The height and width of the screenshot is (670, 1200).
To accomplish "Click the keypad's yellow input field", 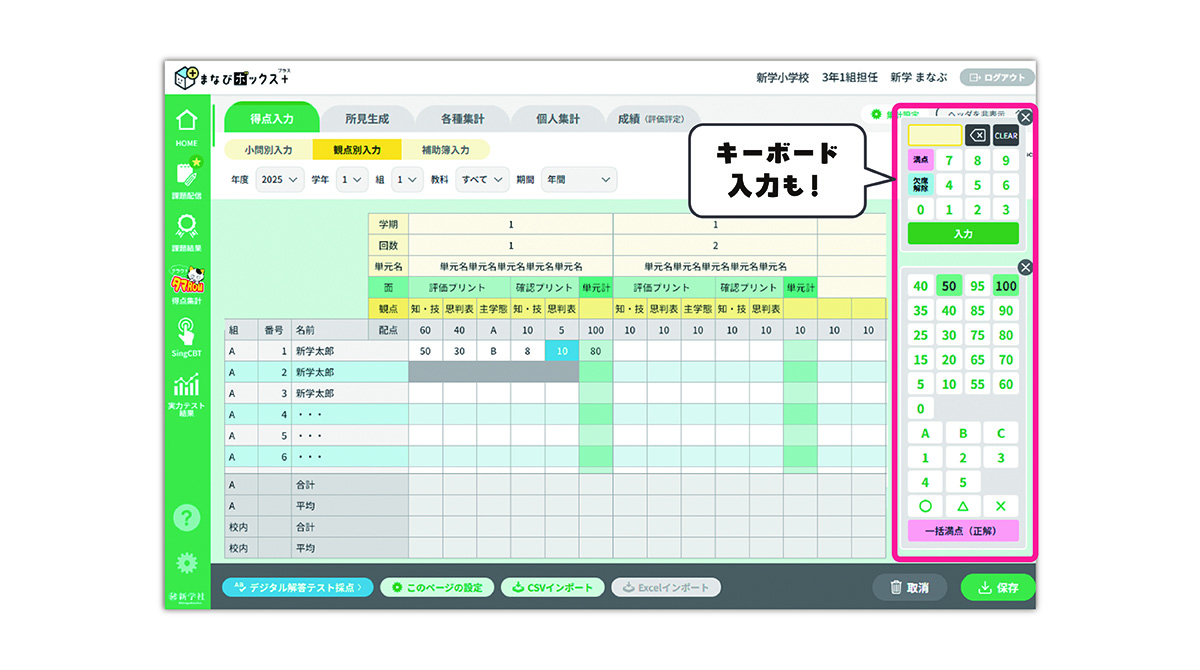I will (x=934, y=136).
